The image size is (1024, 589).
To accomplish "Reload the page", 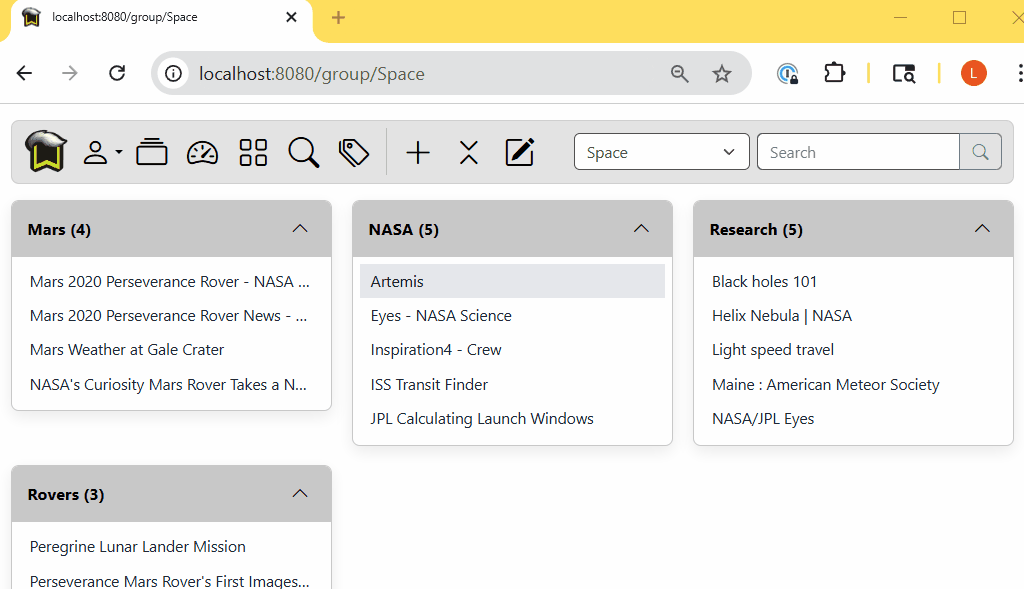I will (117, 73).
